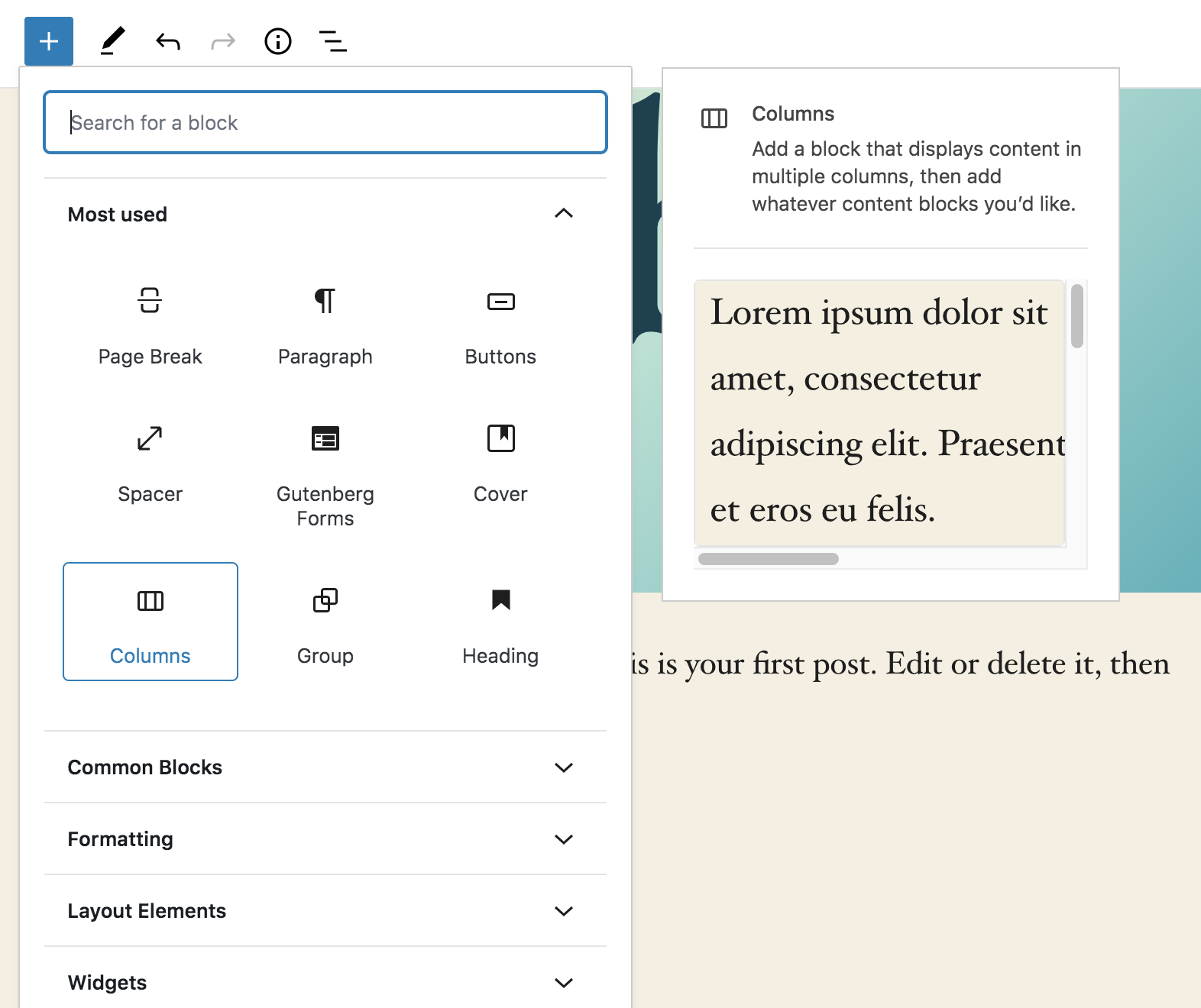Expand the Formatting section
1201x1008 pixels.
(x=325, y=839)
